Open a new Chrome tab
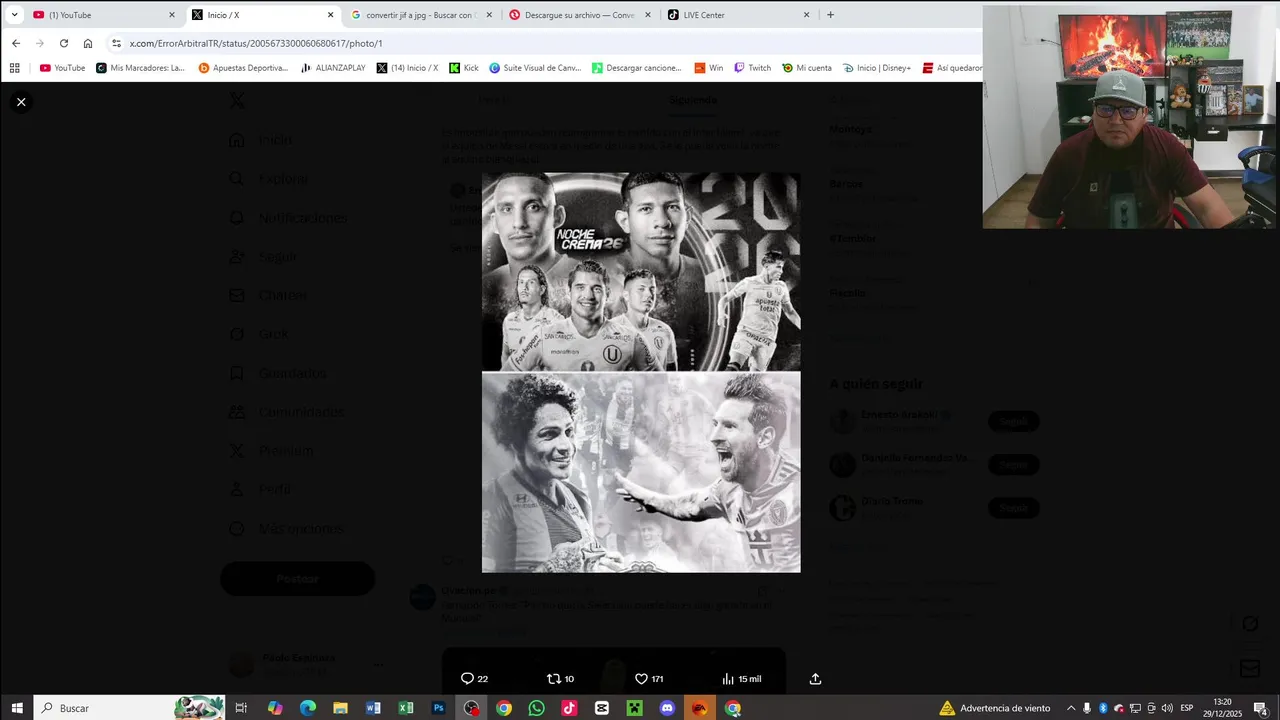The width and height of the screenshot is (1280, 720). [x=830, y=15]
